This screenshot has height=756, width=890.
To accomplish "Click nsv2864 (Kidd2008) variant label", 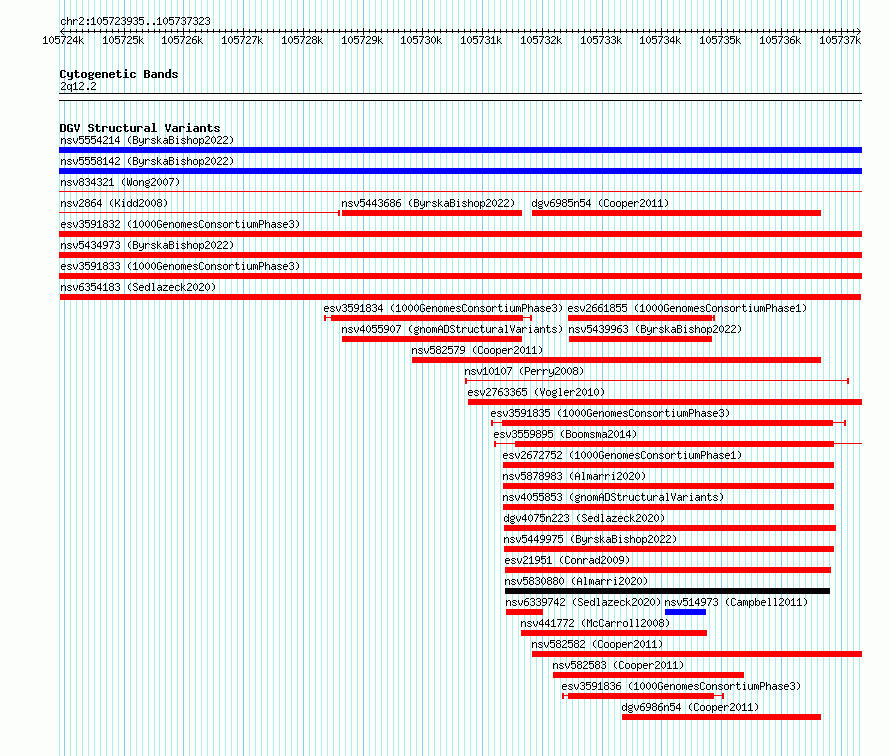I will tap(114, 203).
